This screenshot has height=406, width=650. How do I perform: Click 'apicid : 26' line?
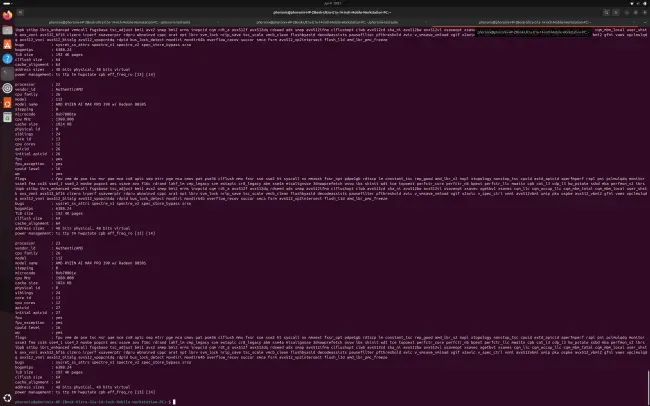click(x=38, y=149)
